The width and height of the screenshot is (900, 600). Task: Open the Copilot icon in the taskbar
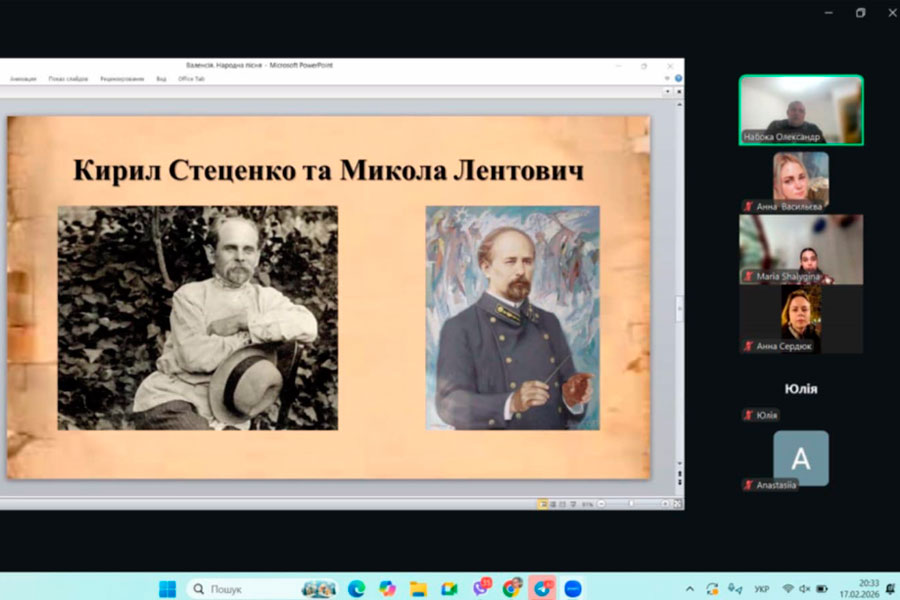point(387,589)
